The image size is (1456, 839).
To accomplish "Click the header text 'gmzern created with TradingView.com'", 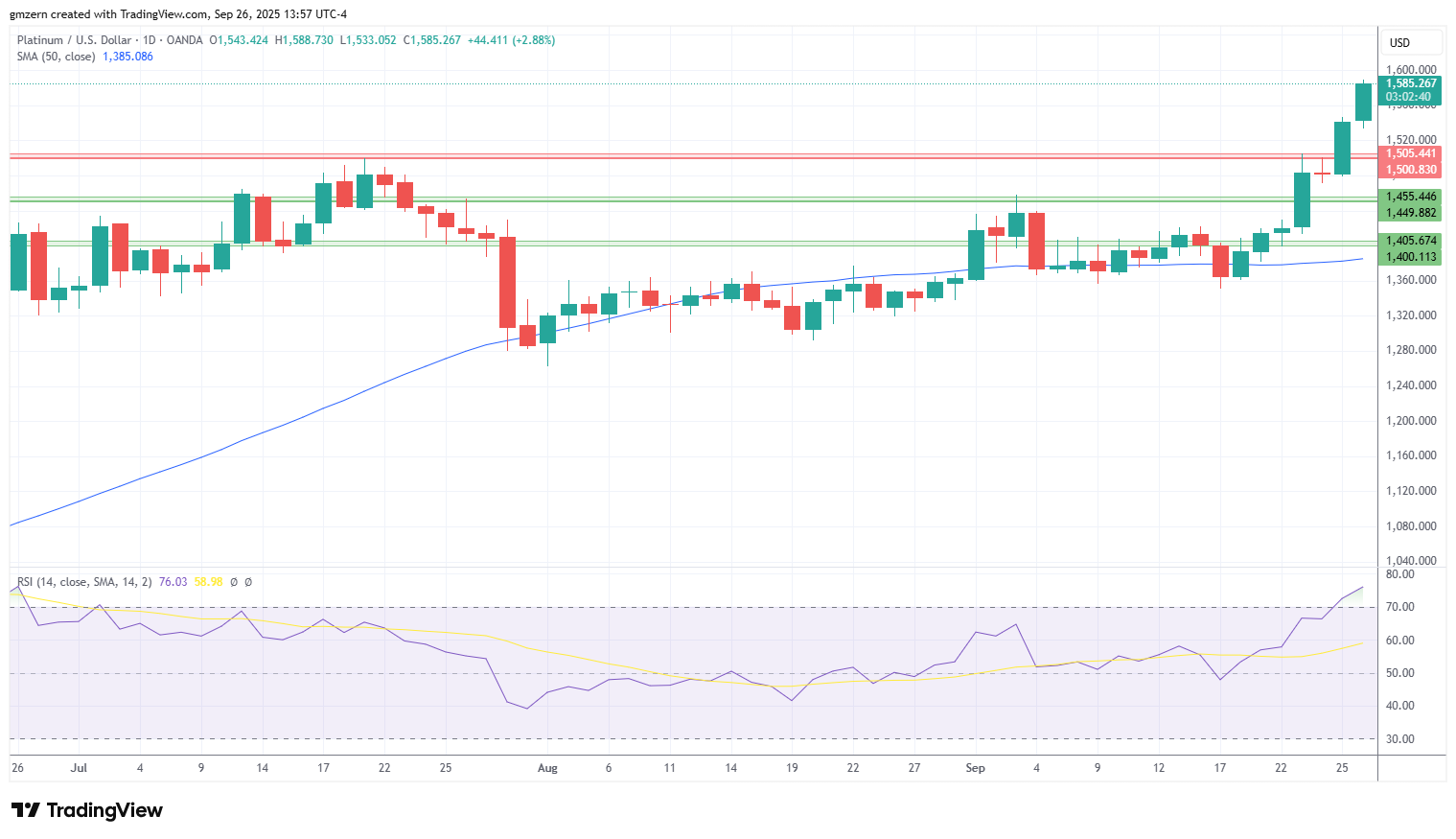I will (x=109, y=14).
